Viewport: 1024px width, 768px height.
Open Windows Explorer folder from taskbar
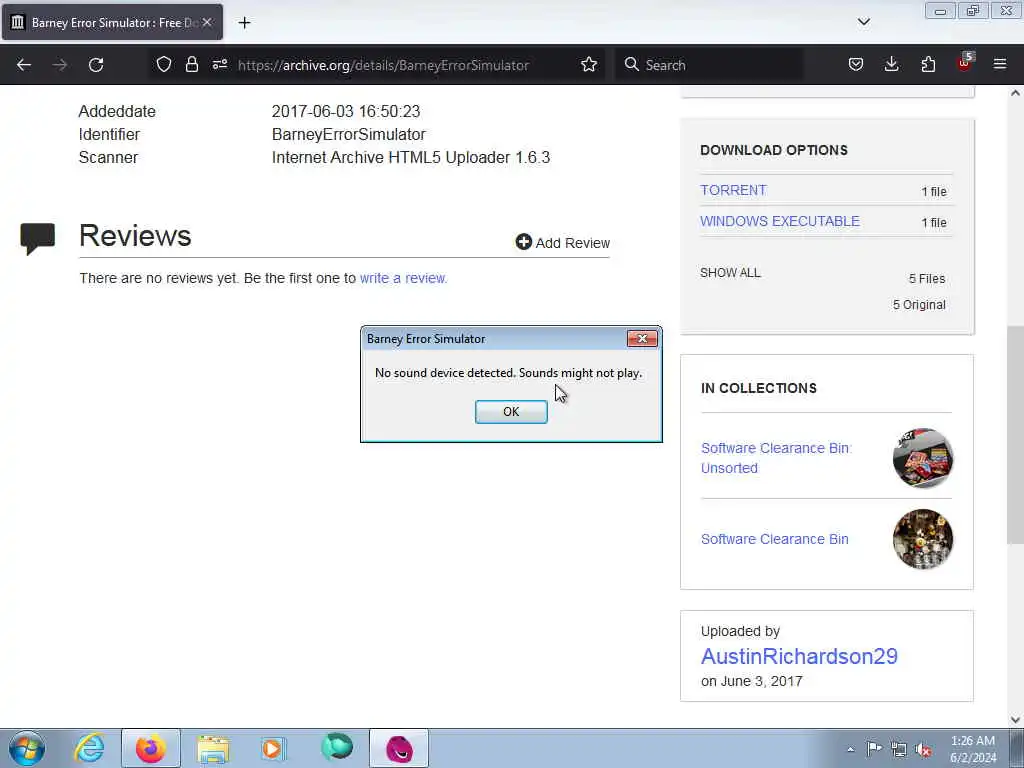pos(213,748)
